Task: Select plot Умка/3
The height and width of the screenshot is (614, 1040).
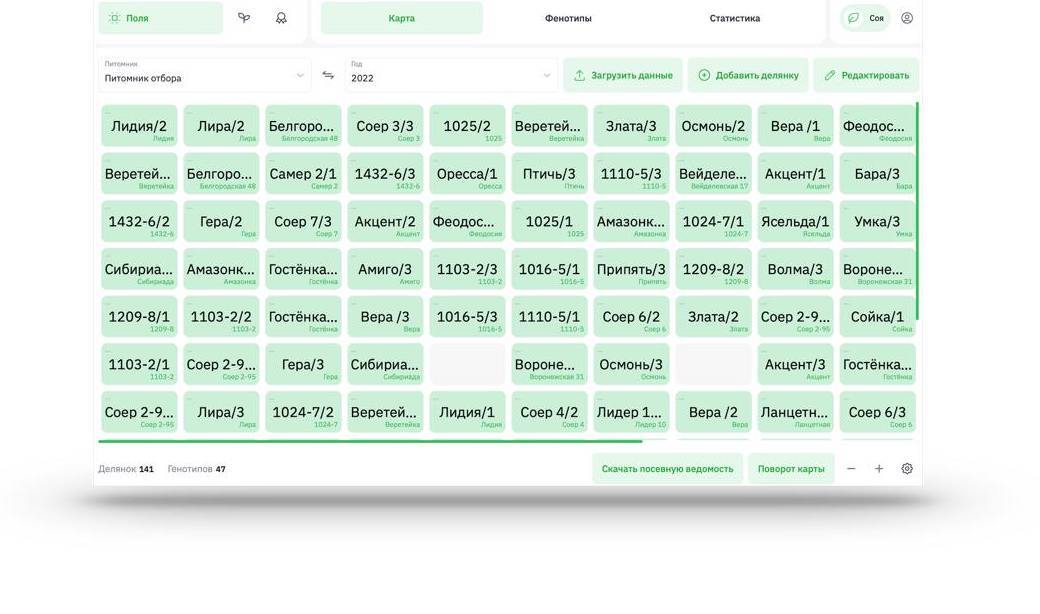Action: pos(877,221)
